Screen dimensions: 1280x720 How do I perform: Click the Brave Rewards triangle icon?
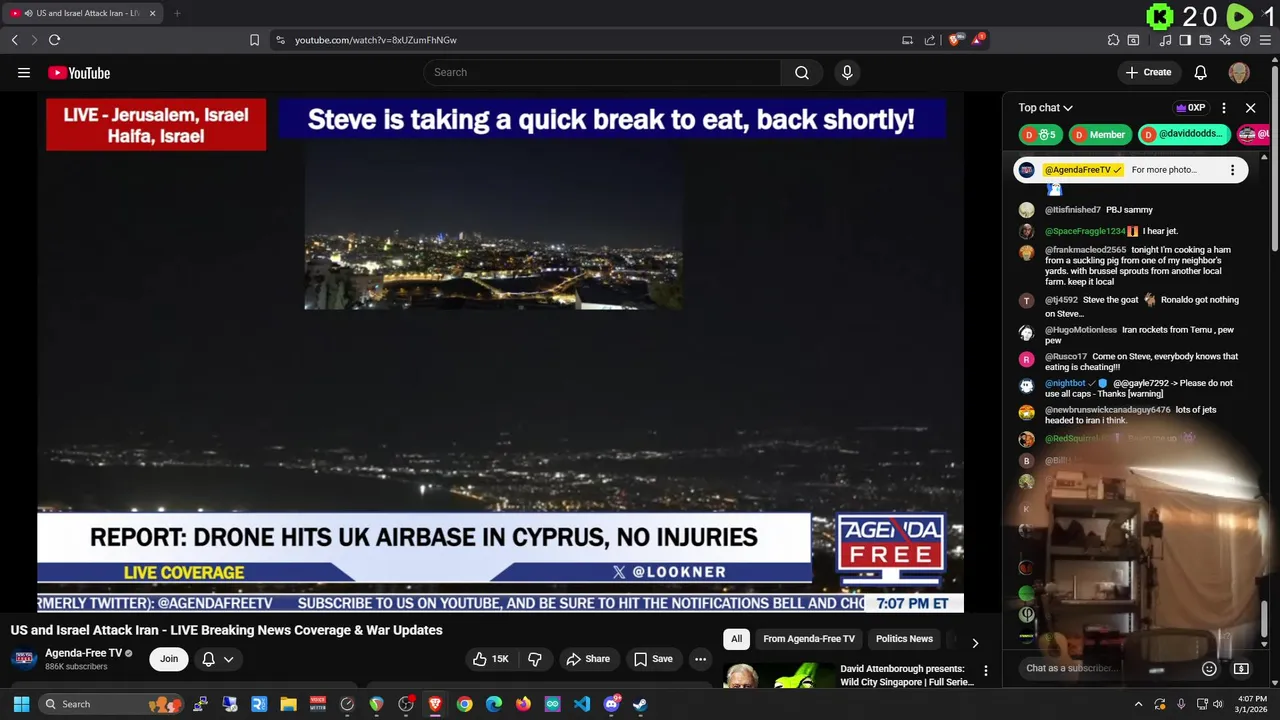(x=979, y=40)
